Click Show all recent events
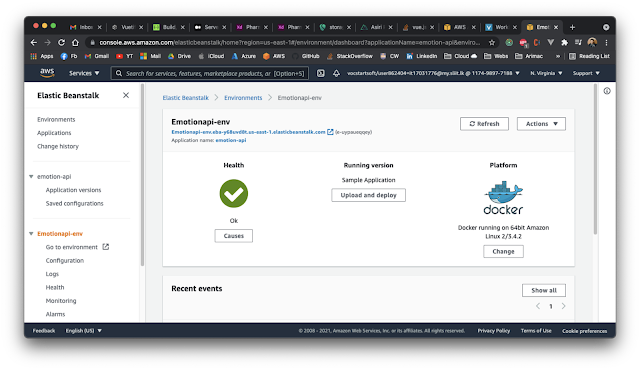 click(x=544, y=290)
